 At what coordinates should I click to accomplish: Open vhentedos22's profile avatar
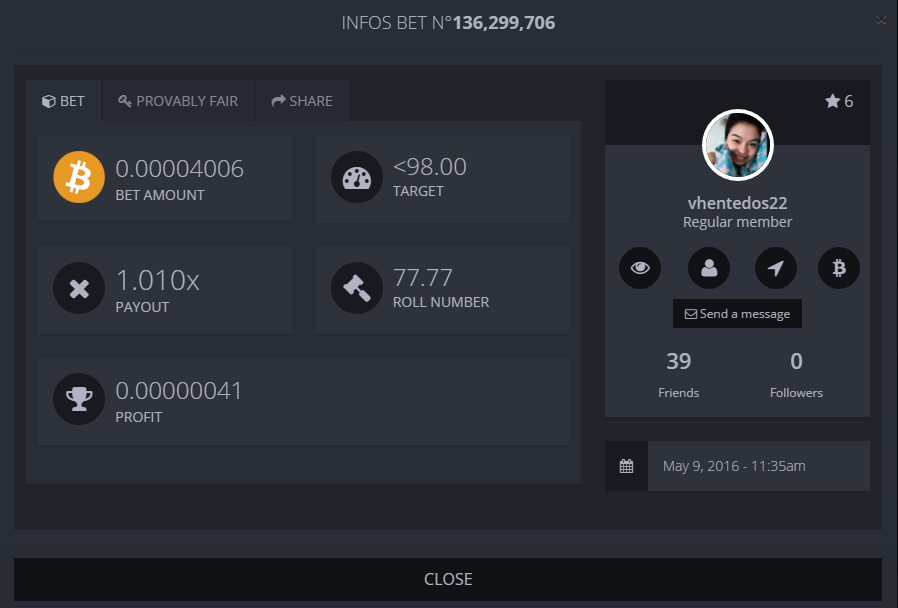(738, 145)
